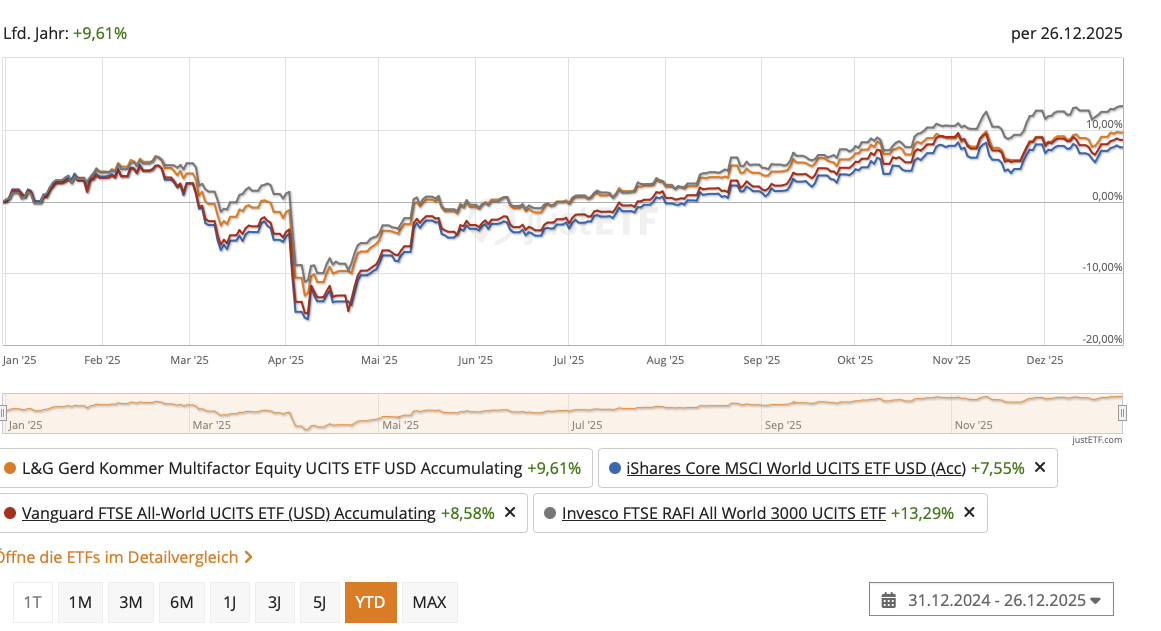
Task: Remove iShares Core MSCI World ETF from chart
Action: (1040, 467)
